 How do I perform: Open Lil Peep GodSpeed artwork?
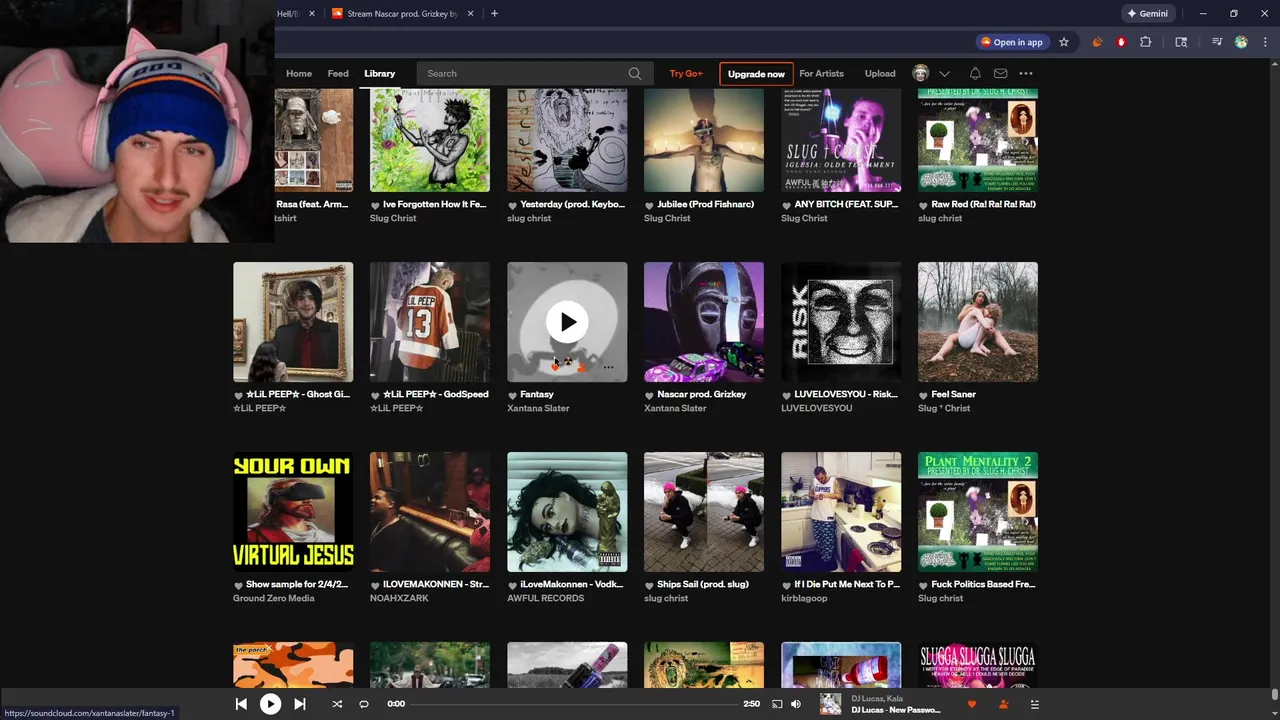click(x=430, y=322)
